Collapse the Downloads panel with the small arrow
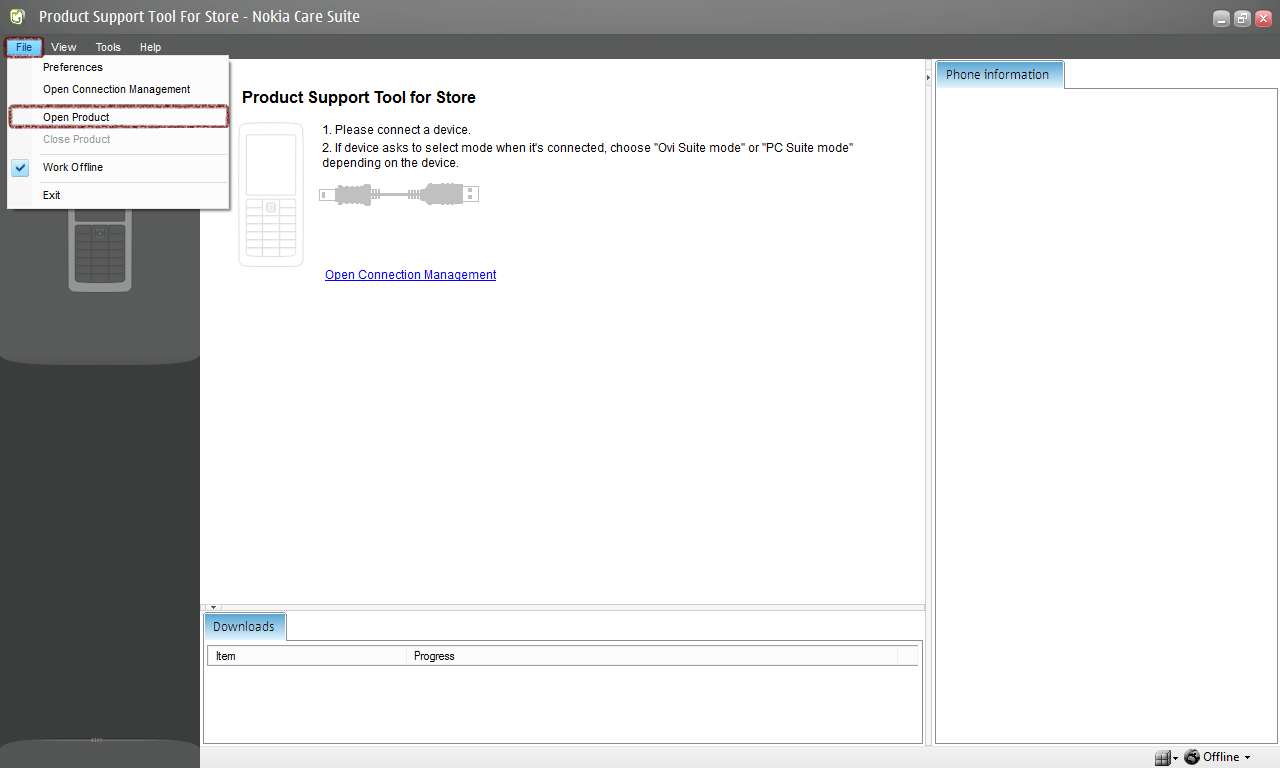Image resolution: width=1280 pixels, height=768 pixels. (213, 607)
